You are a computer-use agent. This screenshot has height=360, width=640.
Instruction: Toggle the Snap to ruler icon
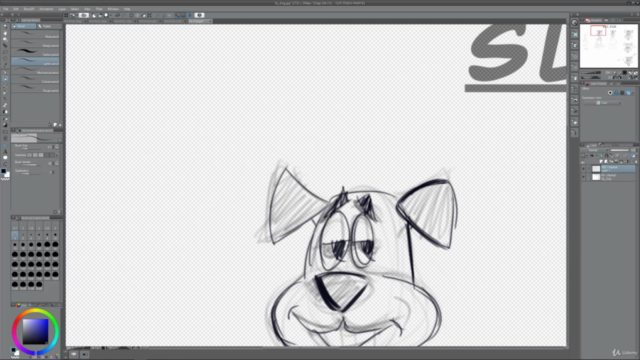176,15
